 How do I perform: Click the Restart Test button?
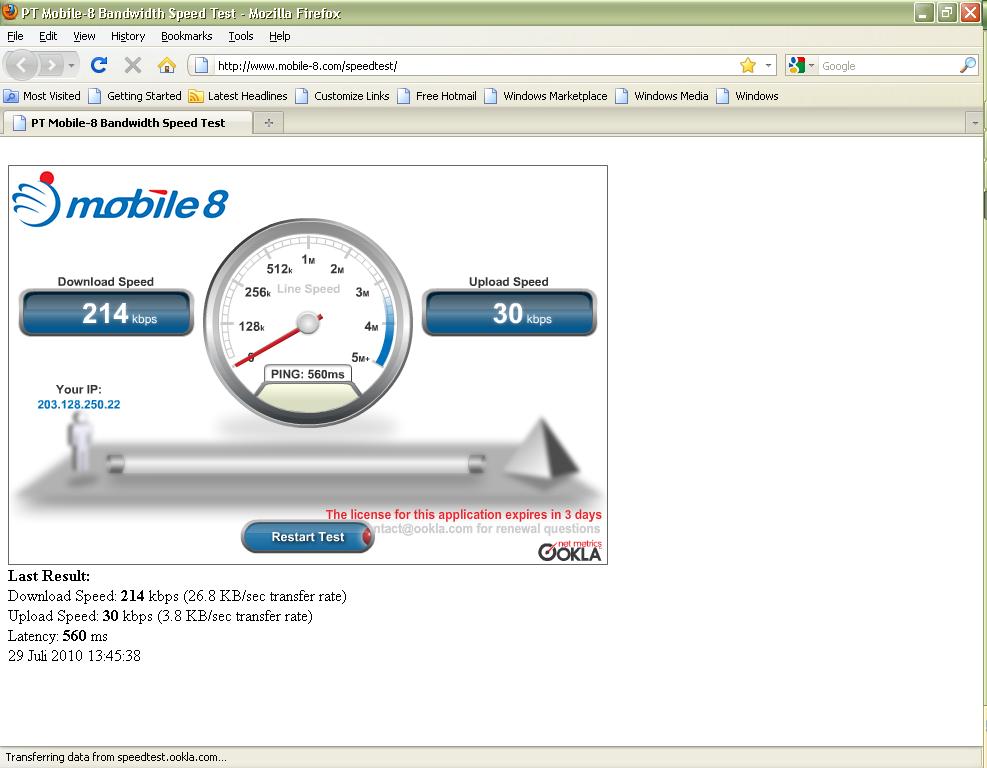coord(308,537)
